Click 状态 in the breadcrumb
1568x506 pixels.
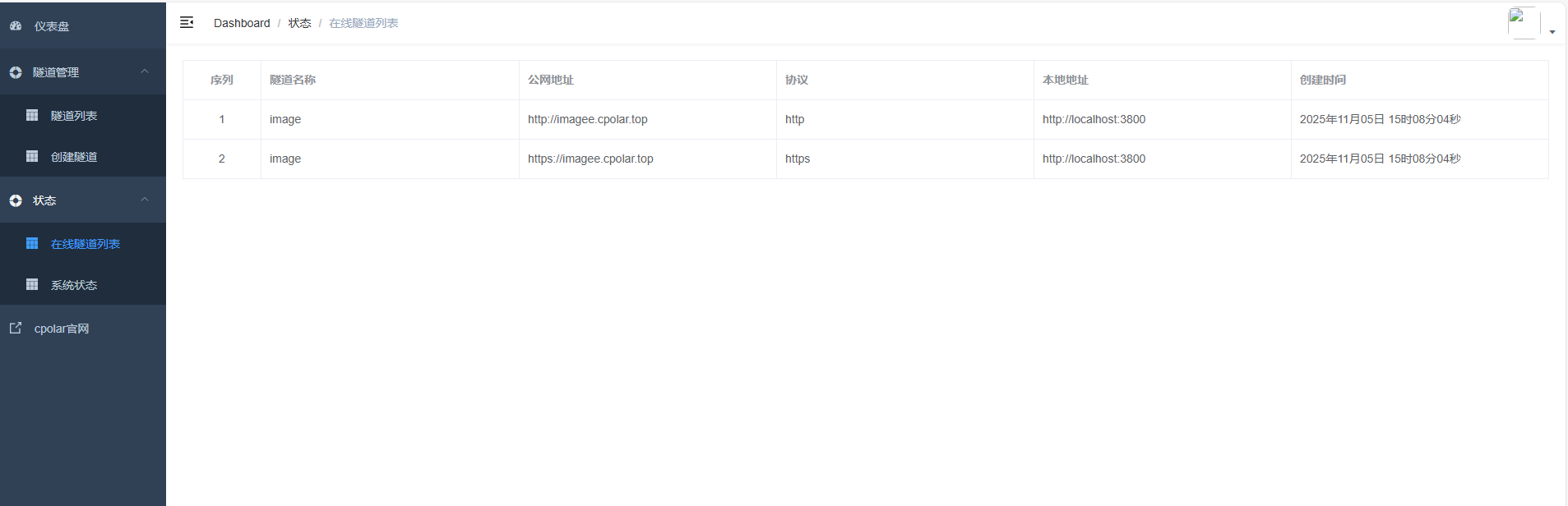pyautogui.click(x=299, y=23)
